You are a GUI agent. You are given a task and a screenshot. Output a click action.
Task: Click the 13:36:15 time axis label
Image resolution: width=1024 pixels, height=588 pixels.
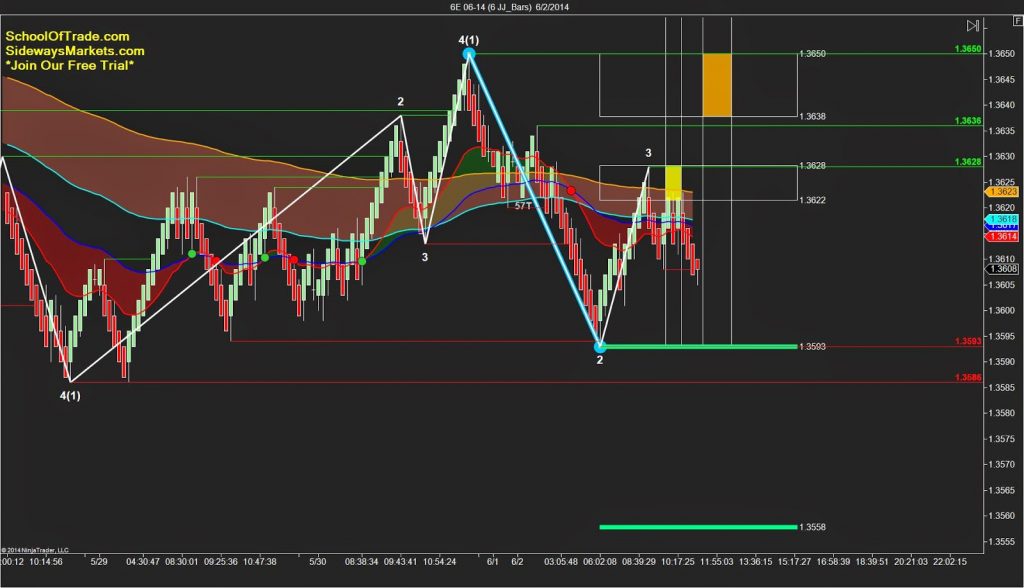coord(756,562)
